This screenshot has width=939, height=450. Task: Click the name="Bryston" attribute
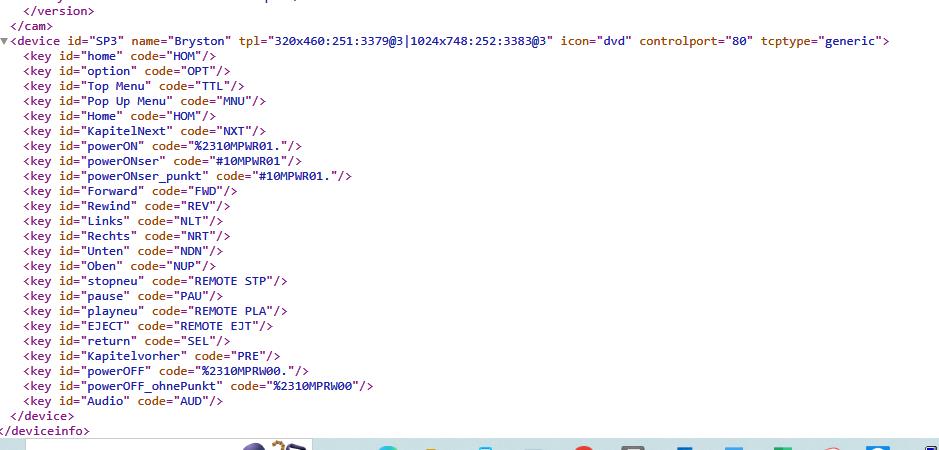click(x=181, y=41)
